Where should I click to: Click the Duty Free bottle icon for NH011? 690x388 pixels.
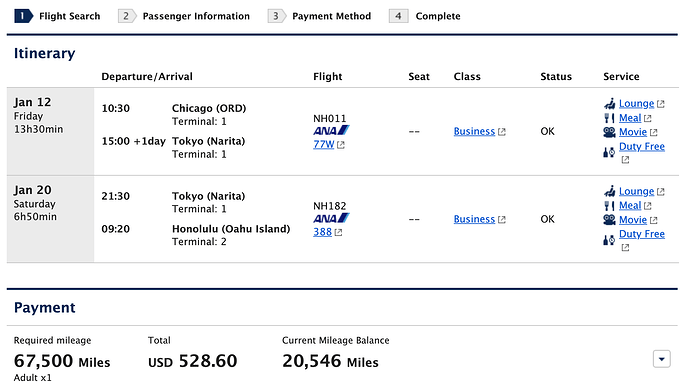pos(609,153)
